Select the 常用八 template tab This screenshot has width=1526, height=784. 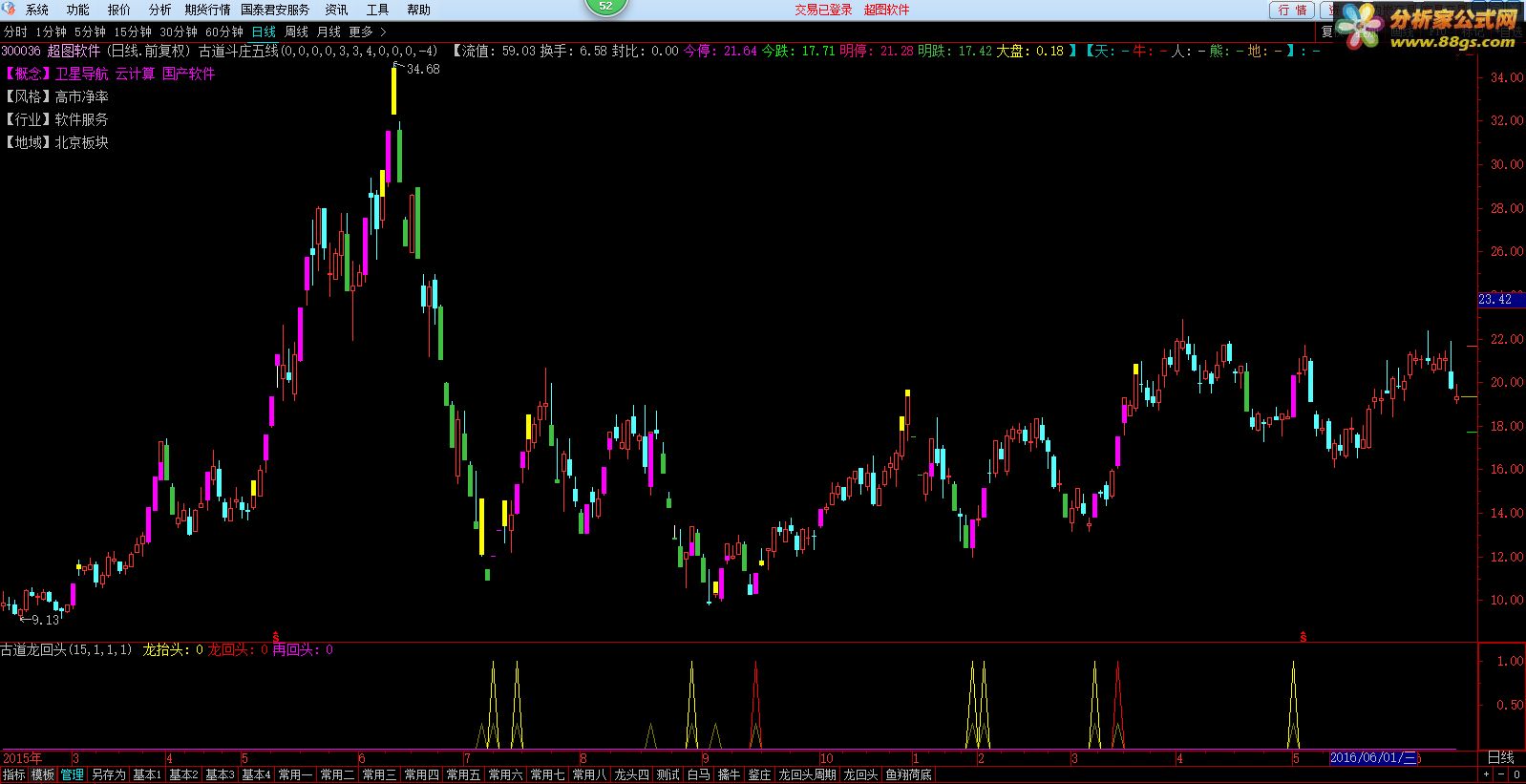[589, 774]
